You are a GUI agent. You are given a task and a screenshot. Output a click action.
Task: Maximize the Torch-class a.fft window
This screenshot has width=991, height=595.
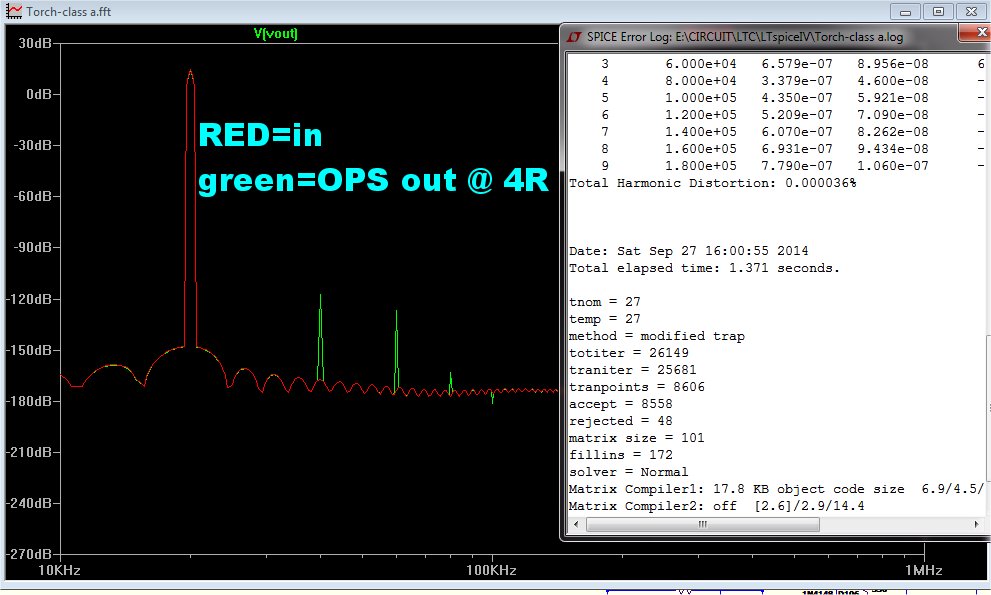939,12
